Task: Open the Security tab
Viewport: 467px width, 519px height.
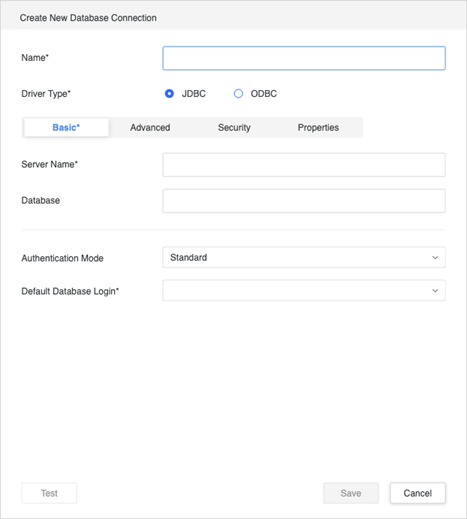Action: click(x=234, y=128)
